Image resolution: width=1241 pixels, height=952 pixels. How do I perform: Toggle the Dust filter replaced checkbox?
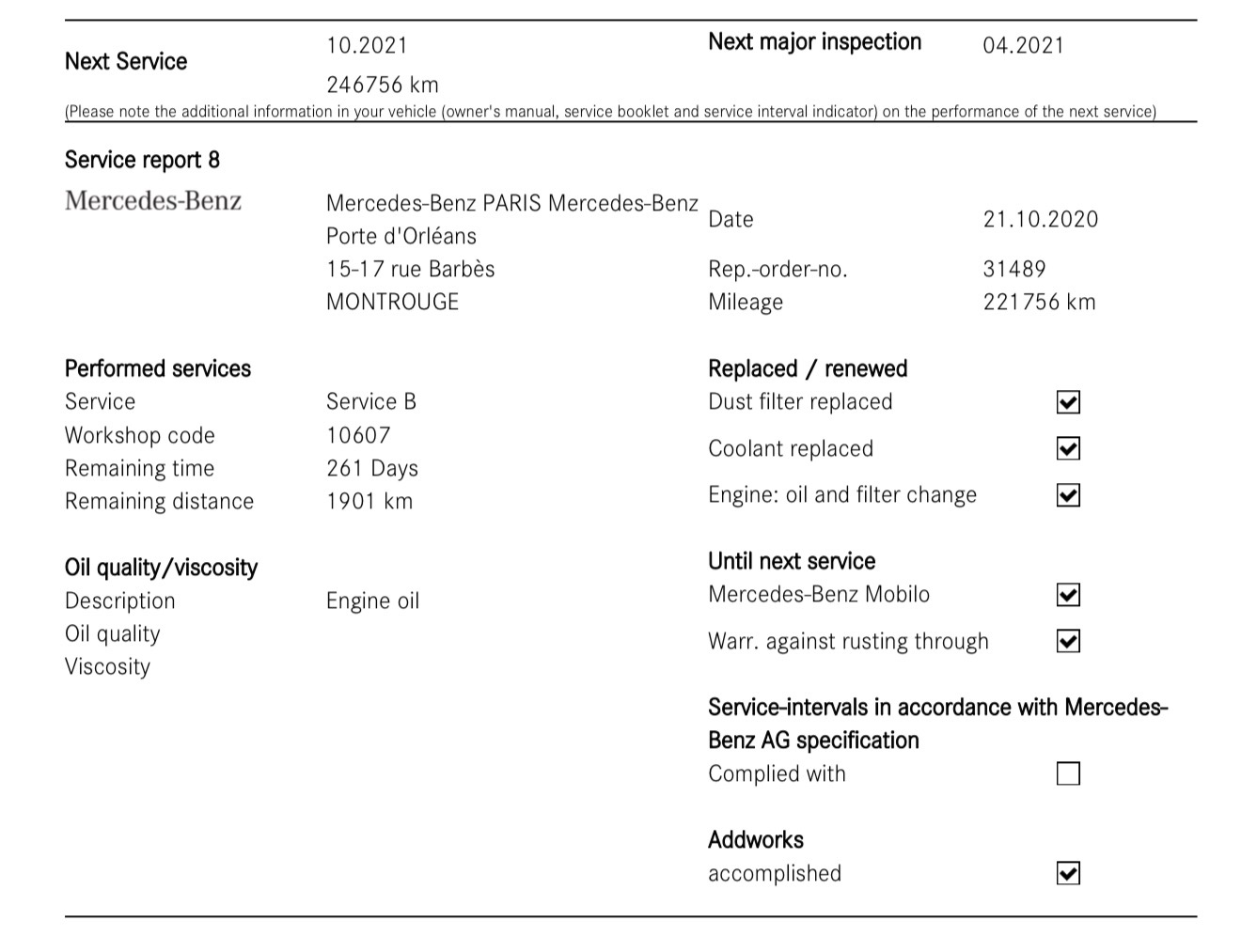[1068, 402]
